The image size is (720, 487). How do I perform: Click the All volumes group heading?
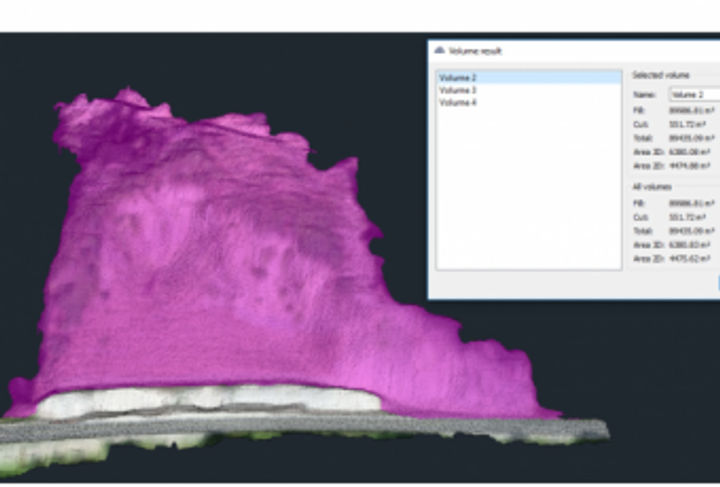click(x=652, y=187)
